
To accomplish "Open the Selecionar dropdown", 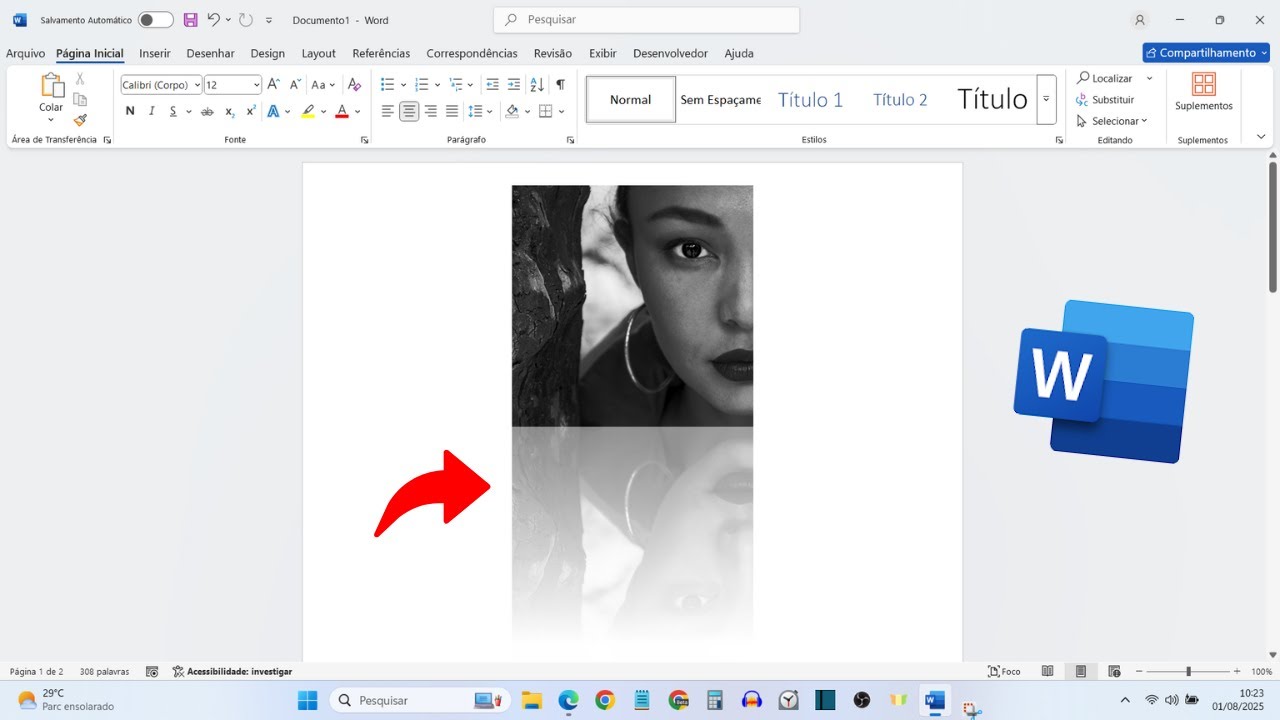I will coord(1112,121).
